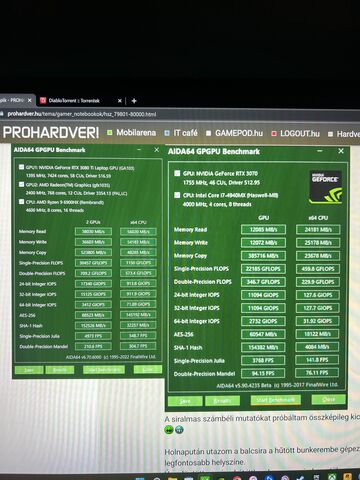This screenshot has width=360, height=480.
Task: Click the blue-gray emoji under the post
Action: (179, 430)
